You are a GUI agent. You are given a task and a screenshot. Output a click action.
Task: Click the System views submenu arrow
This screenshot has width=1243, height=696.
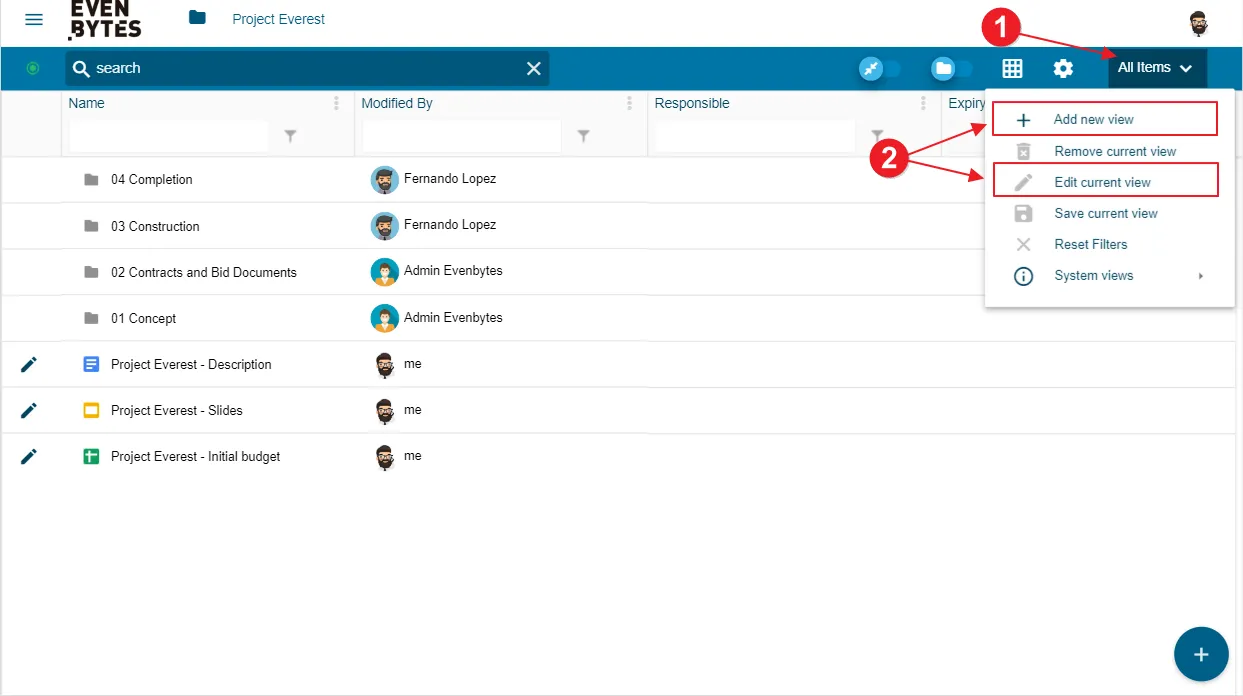[x=1201, y=276]
